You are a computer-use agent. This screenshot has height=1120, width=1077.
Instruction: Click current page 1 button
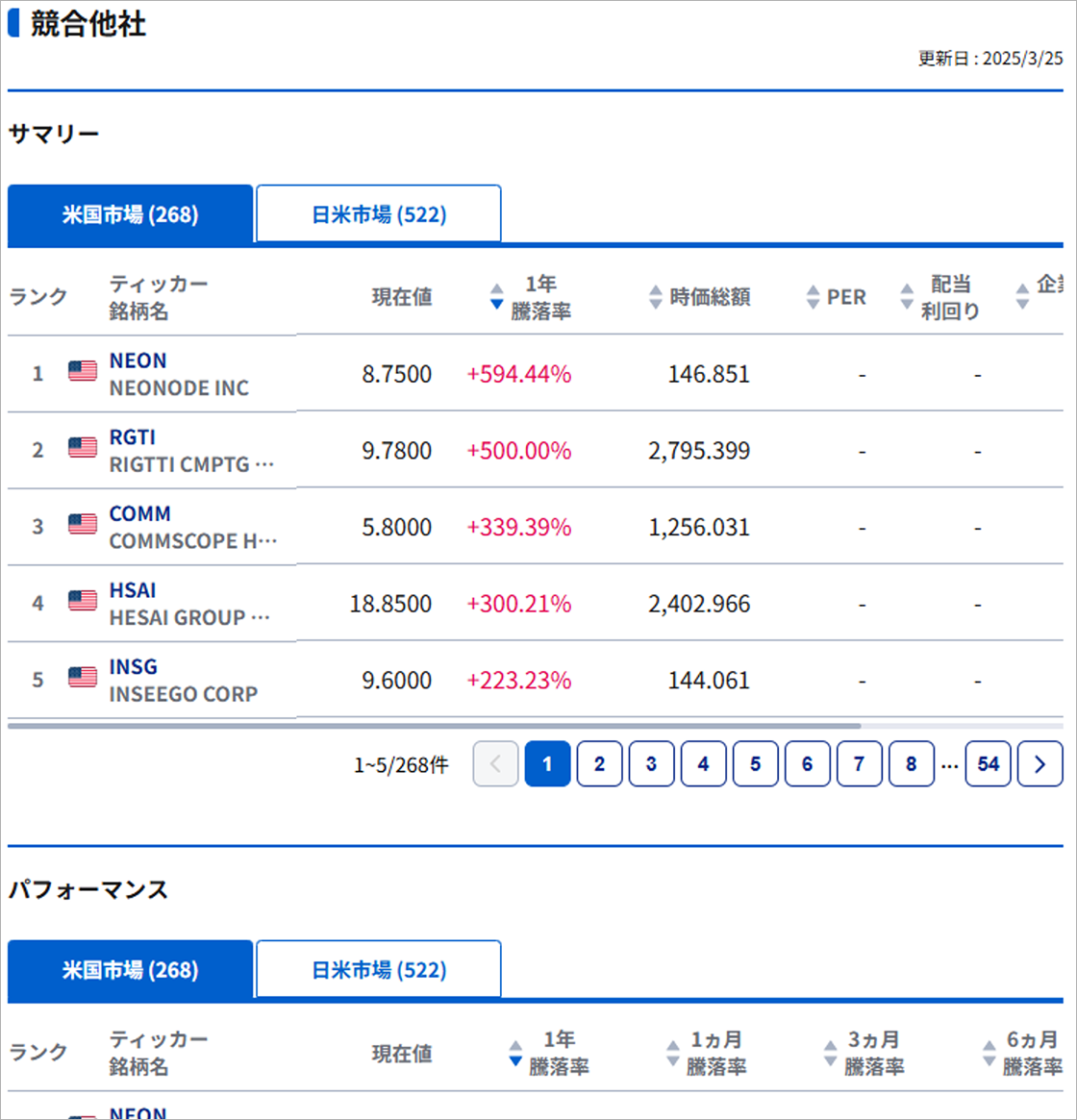[x=547, y=764]
